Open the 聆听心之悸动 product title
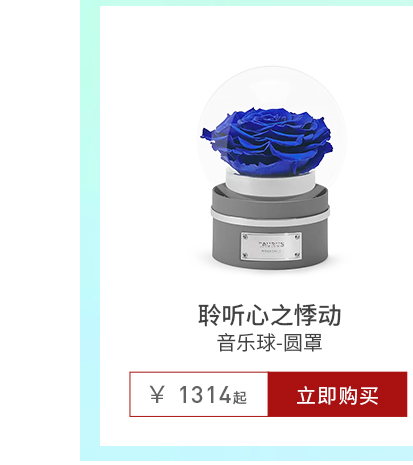The height and width of the screenshot is (465, 413). [269, 315]
